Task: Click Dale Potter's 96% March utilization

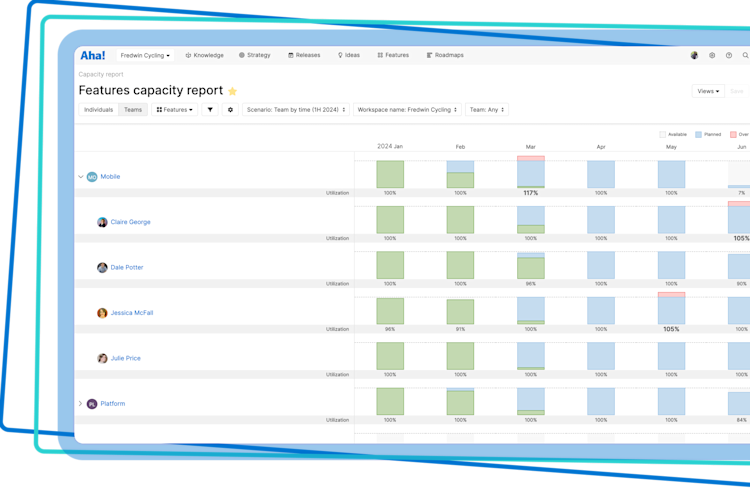Action: click(x=531, y=284)
